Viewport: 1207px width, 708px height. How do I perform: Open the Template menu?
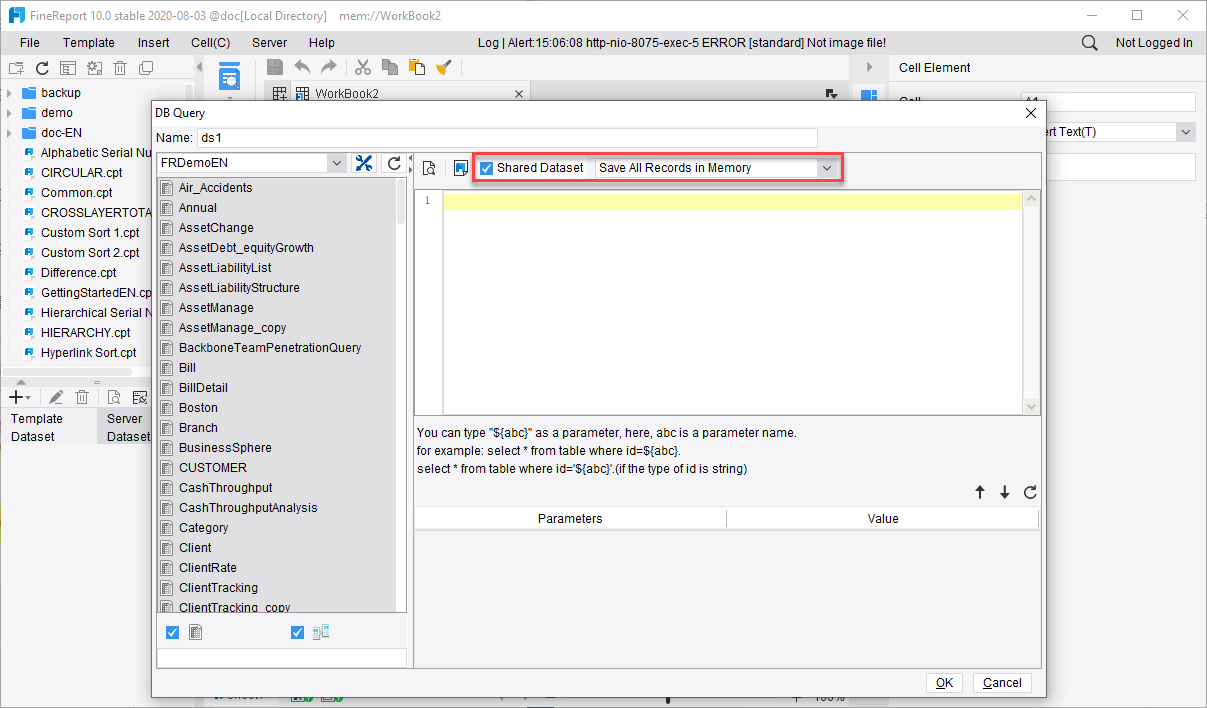[89, 43]
